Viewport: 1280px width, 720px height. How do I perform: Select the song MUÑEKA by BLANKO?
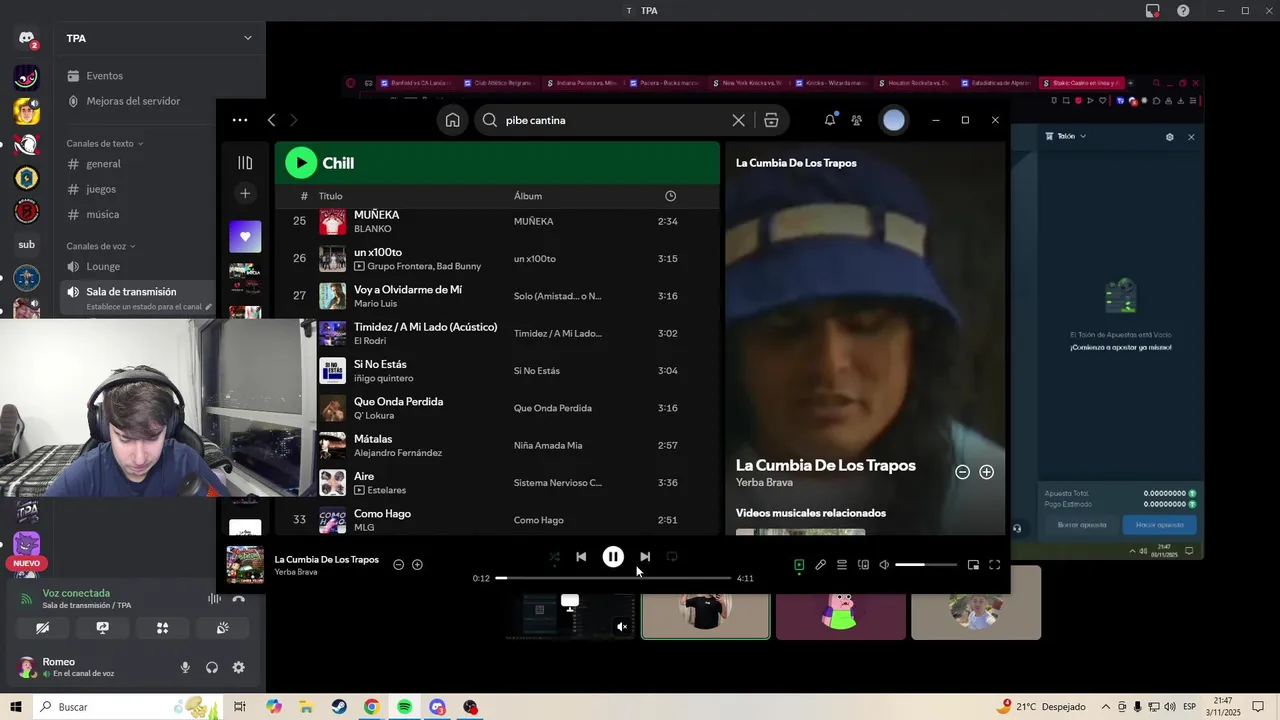pyautogui.click(x=497, y=221)
